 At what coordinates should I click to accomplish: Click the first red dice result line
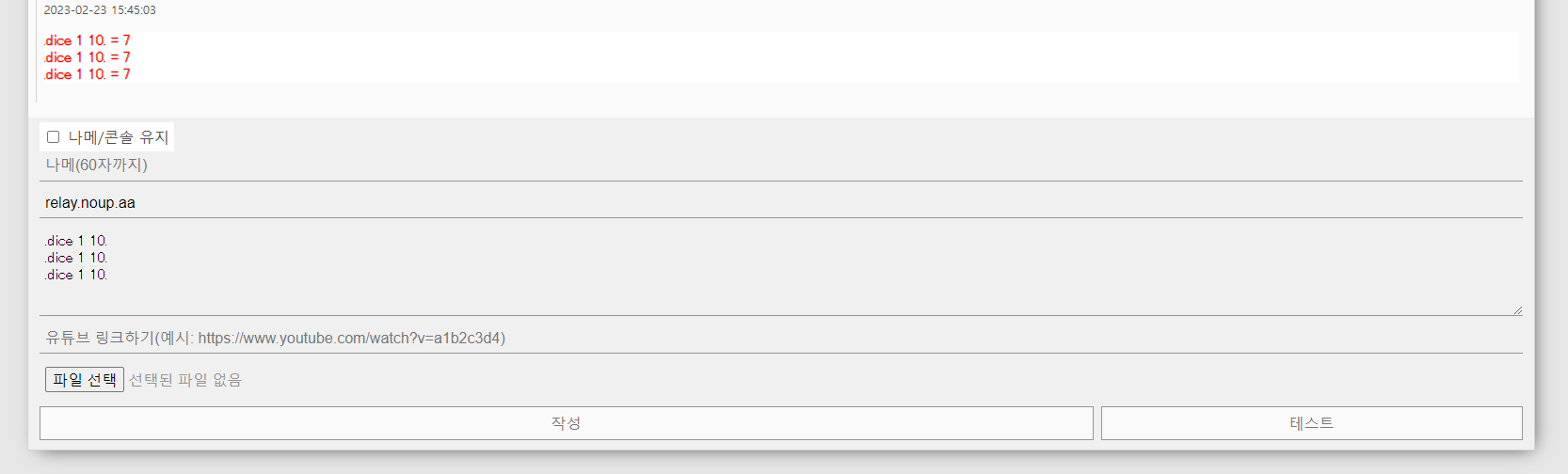[88, 40]
